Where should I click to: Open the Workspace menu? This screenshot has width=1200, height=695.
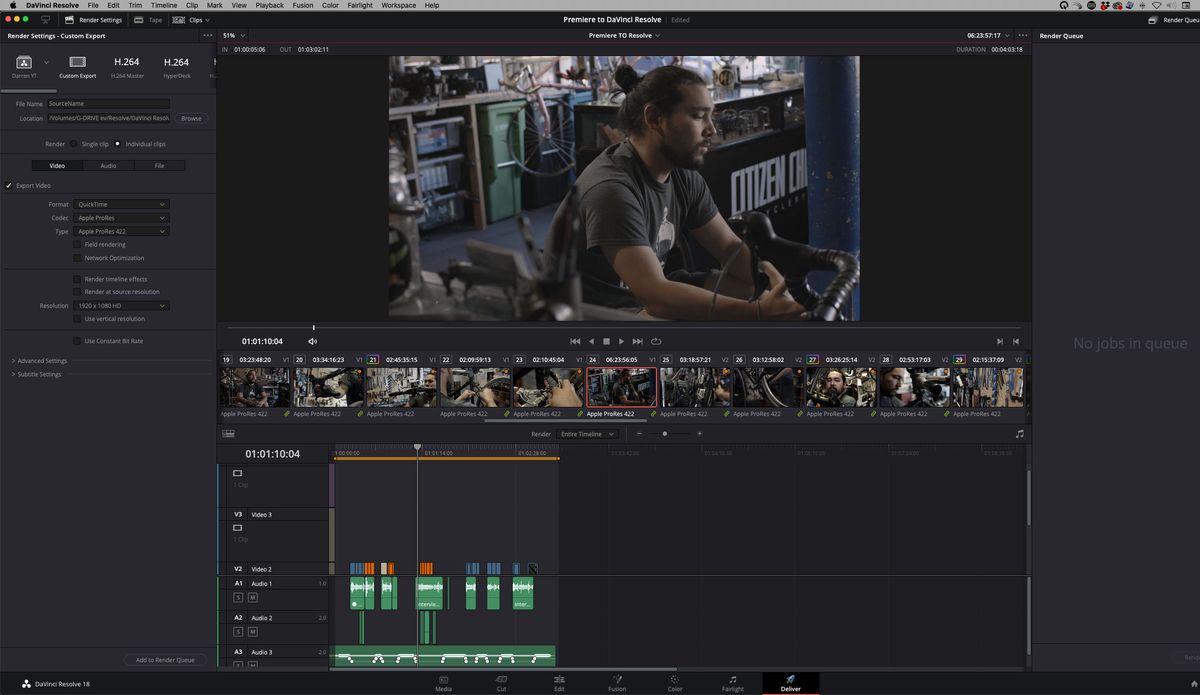coord(398,5)
